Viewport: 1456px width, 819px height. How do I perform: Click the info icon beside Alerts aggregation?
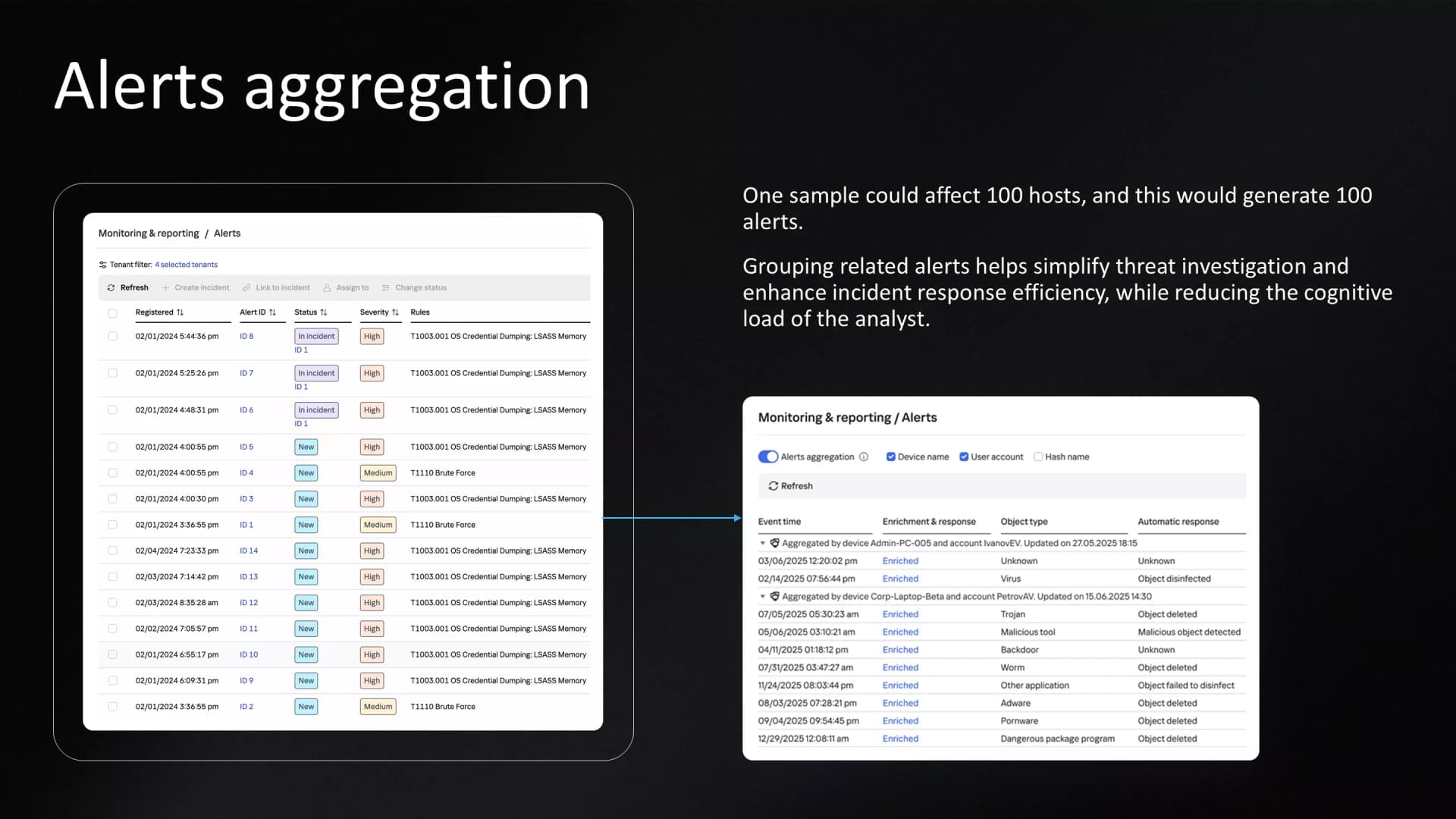click(x=864, y=457)
